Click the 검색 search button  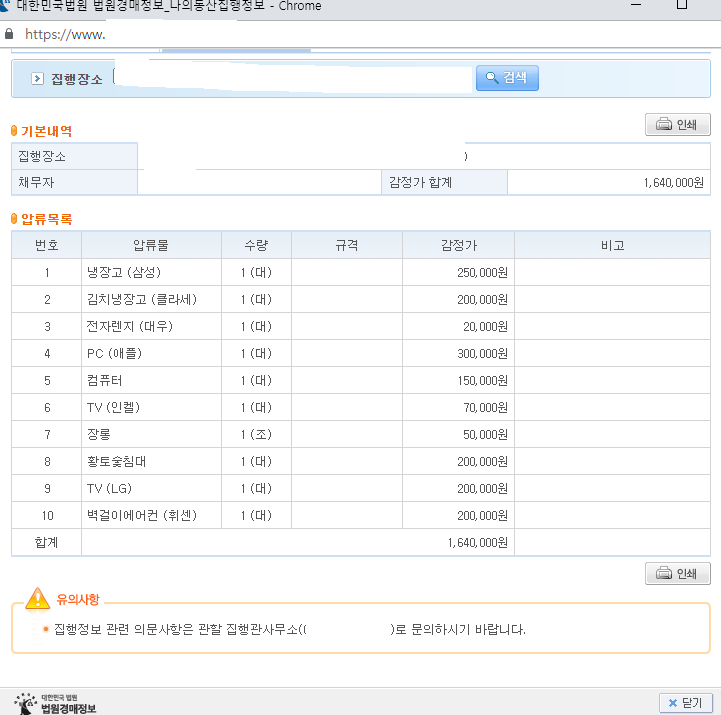(x=507, y=78)
